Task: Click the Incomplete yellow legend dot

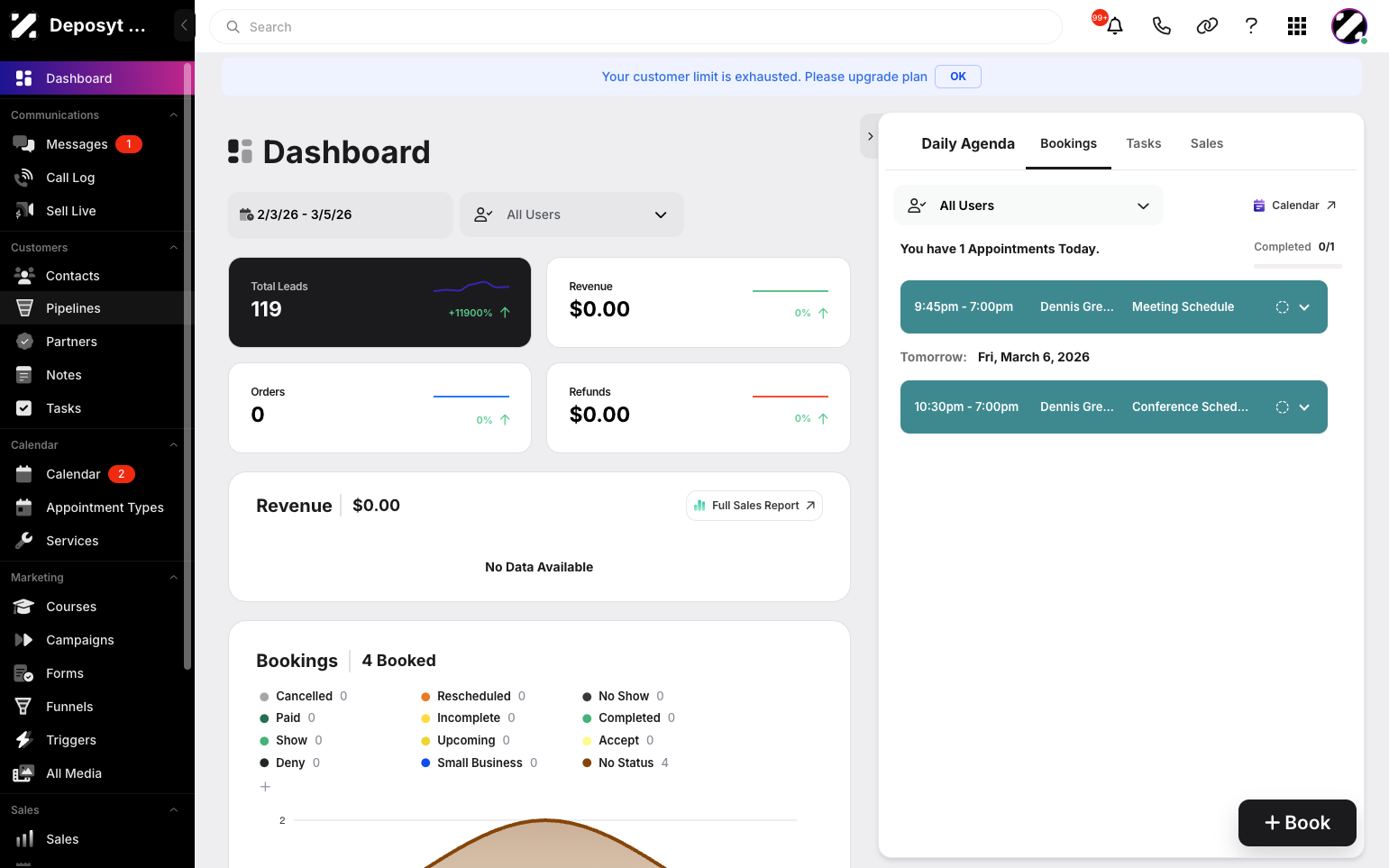Action: (x=425, y=718)
